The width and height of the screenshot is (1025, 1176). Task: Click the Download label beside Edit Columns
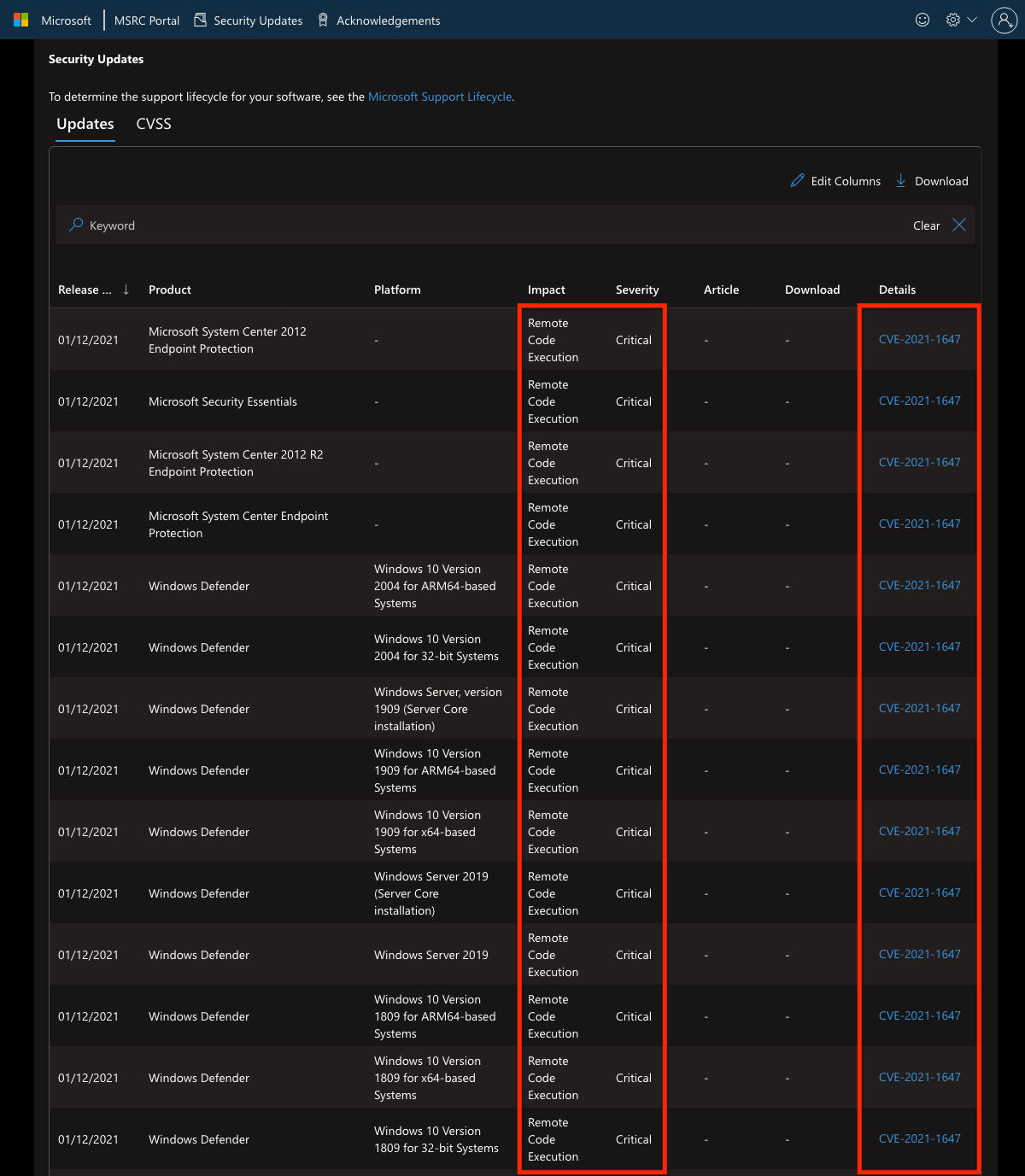click(941, 181)
